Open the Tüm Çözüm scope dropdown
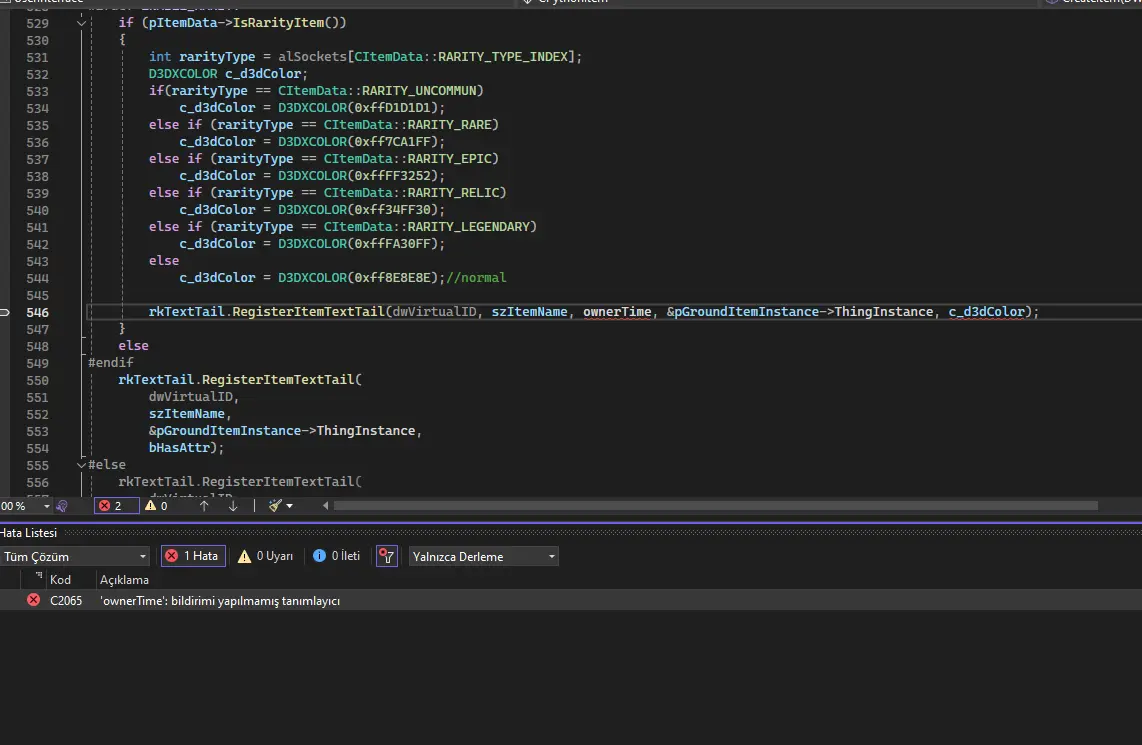 click(x=74, y=556)
